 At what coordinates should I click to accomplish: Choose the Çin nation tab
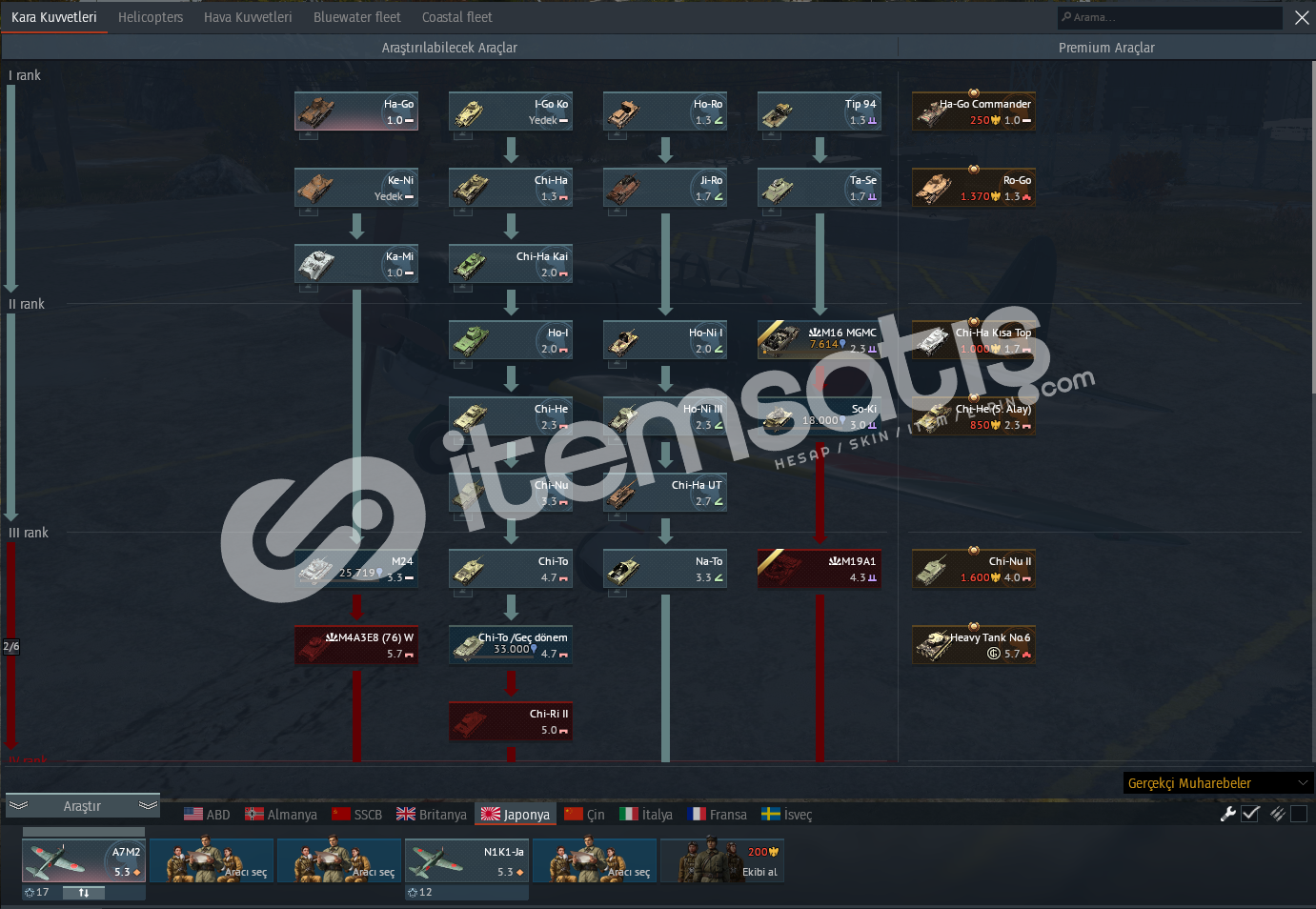point(584,815)
